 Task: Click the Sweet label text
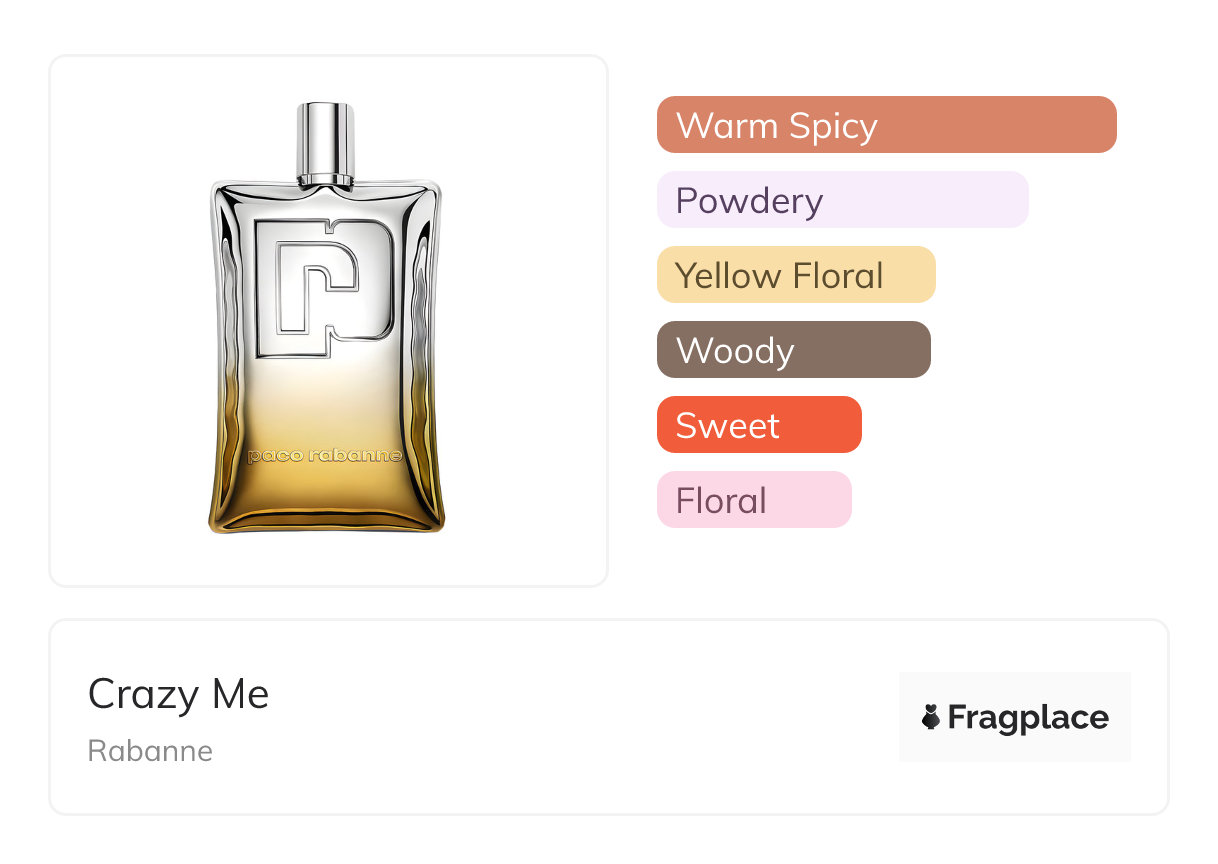tap(727, 426)
